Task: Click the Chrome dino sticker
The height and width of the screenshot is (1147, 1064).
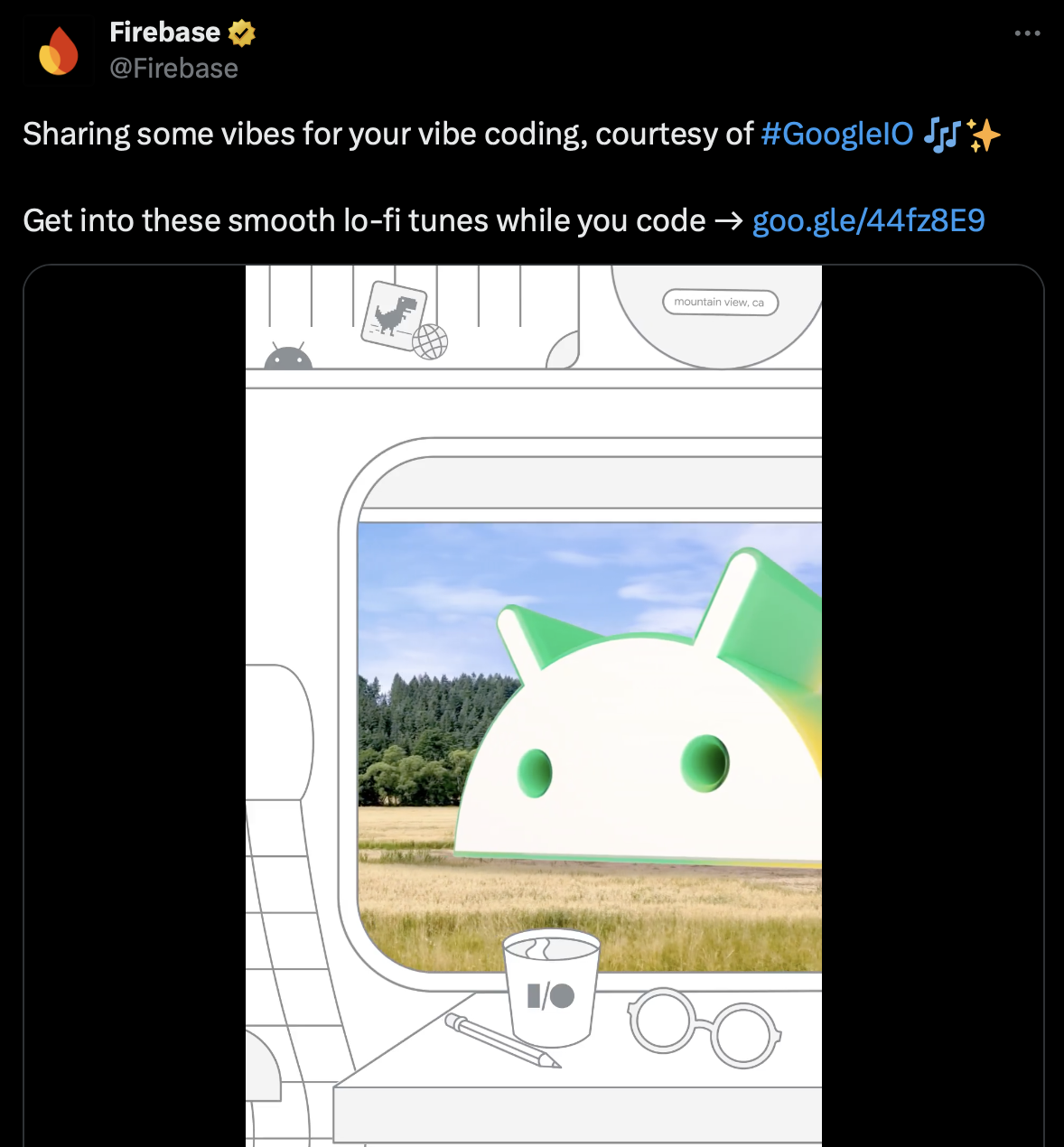Action: pyautogui.click(x=394, y=313)
